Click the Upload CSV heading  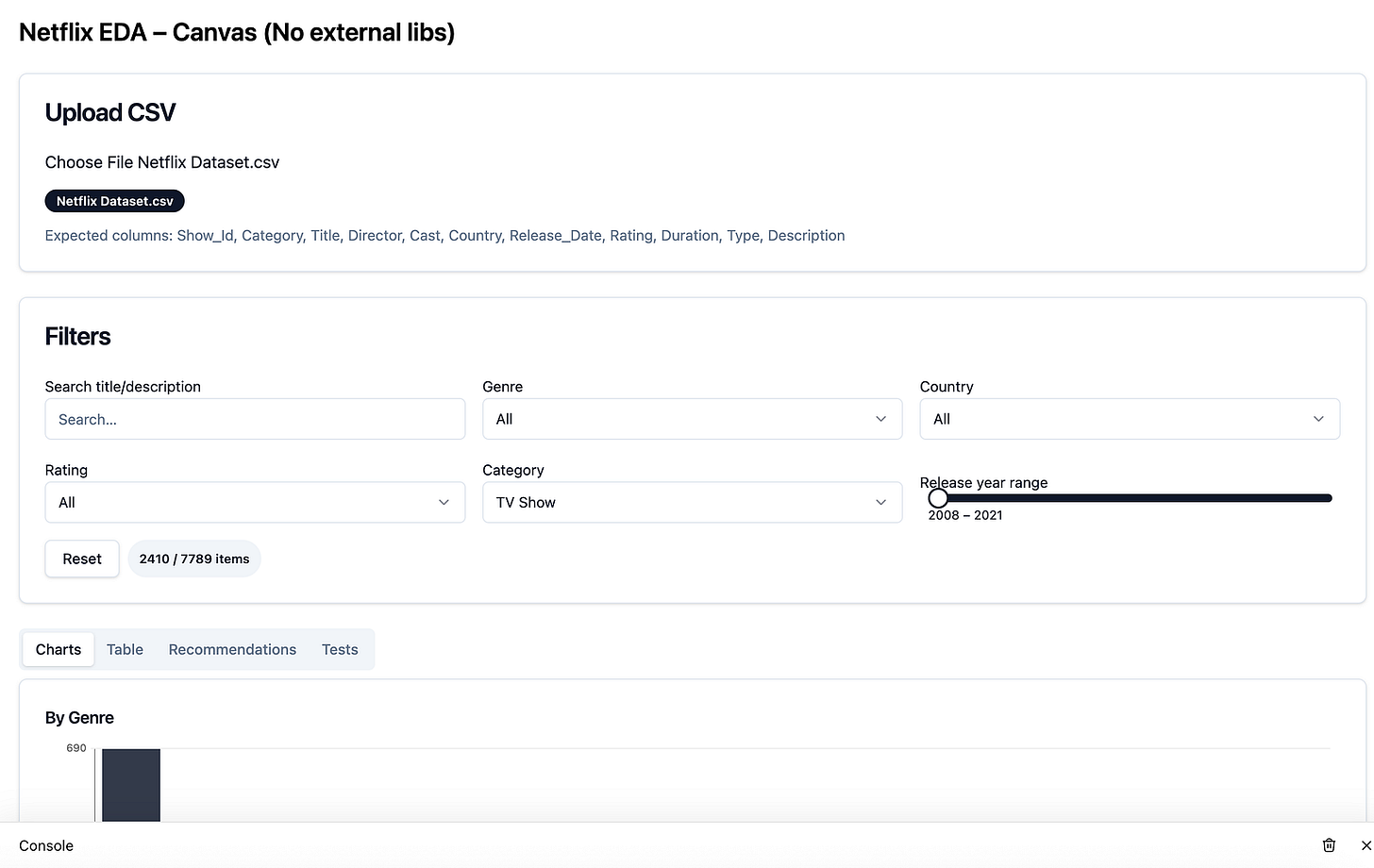pos(110,112)
